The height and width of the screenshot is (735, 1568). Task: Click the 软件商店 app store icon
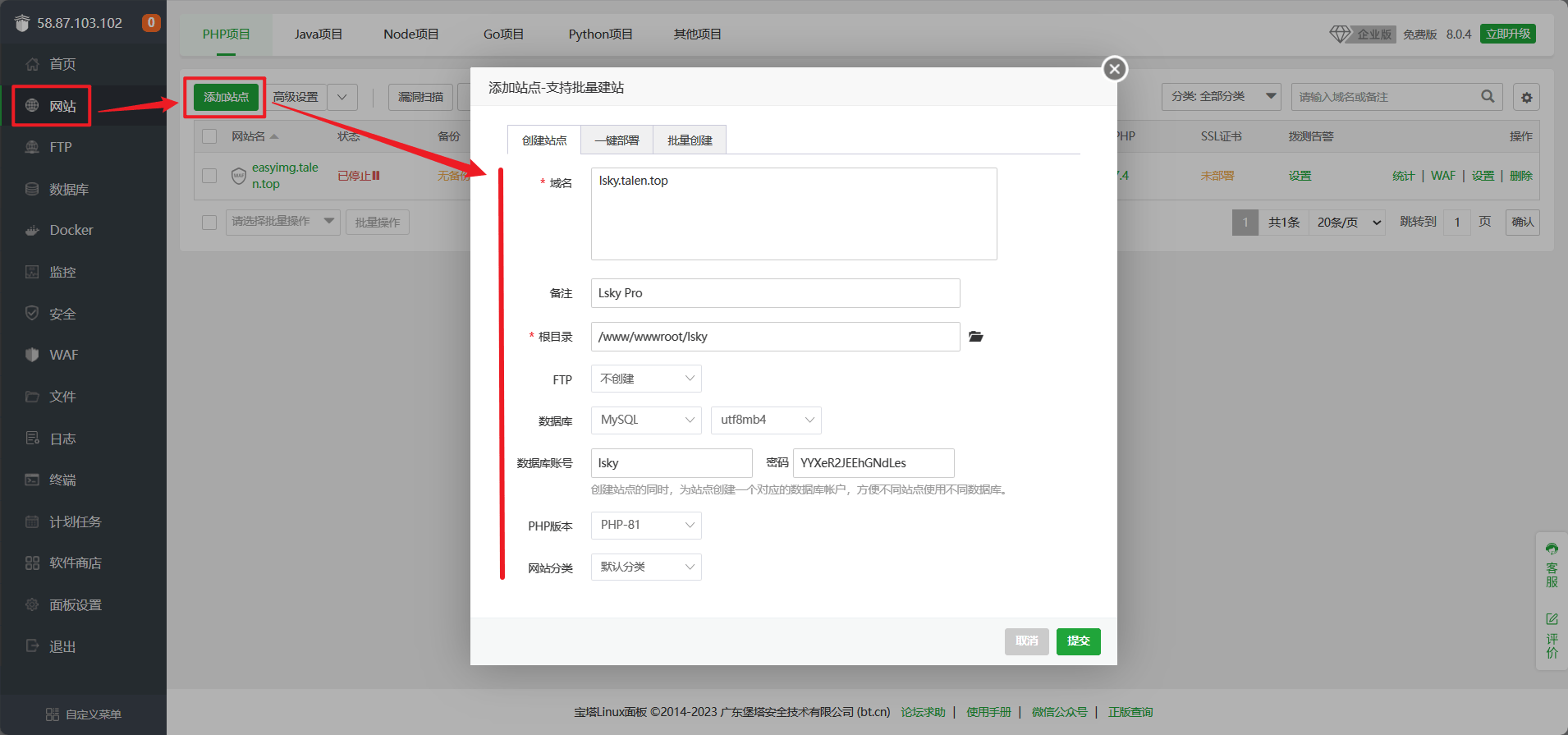[32, 563]
